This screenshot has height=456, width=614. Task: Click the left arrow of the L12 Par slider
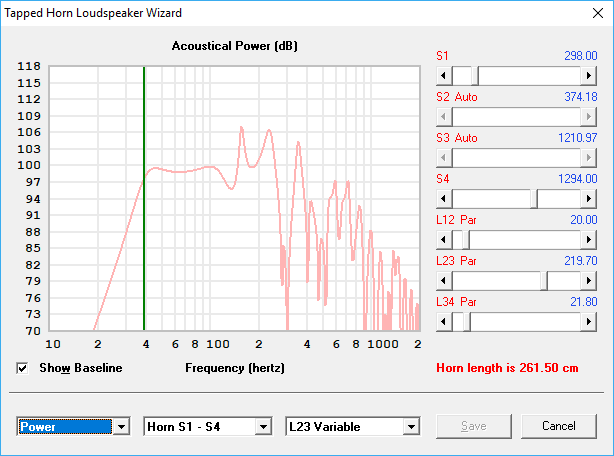[444, 240]
